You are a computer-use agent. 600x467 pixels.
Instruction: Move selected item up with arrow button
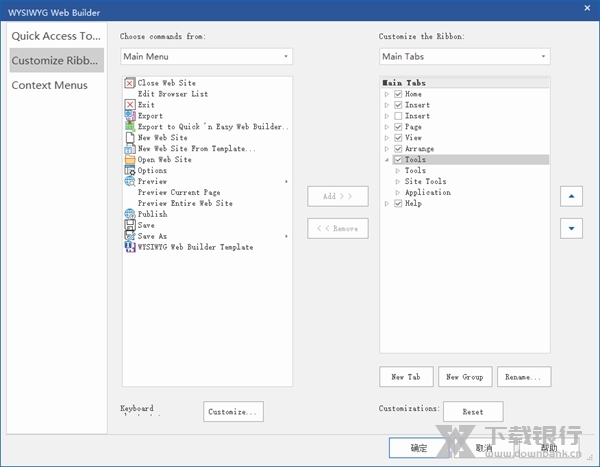[569, 197]
